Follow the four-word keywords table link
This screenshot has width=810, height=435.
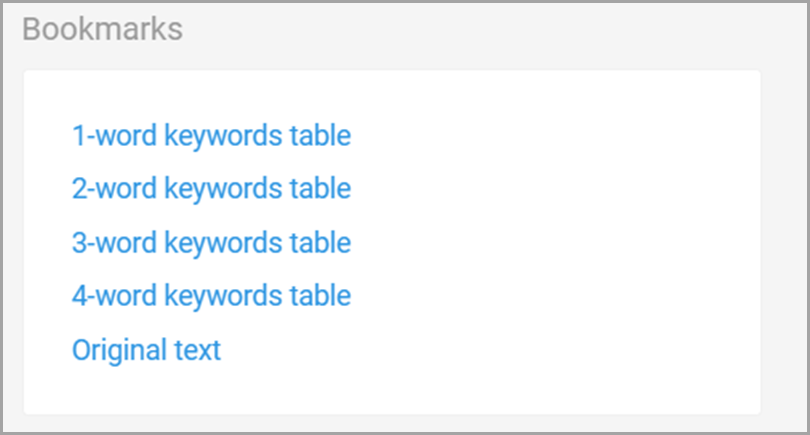coord(211,296)
